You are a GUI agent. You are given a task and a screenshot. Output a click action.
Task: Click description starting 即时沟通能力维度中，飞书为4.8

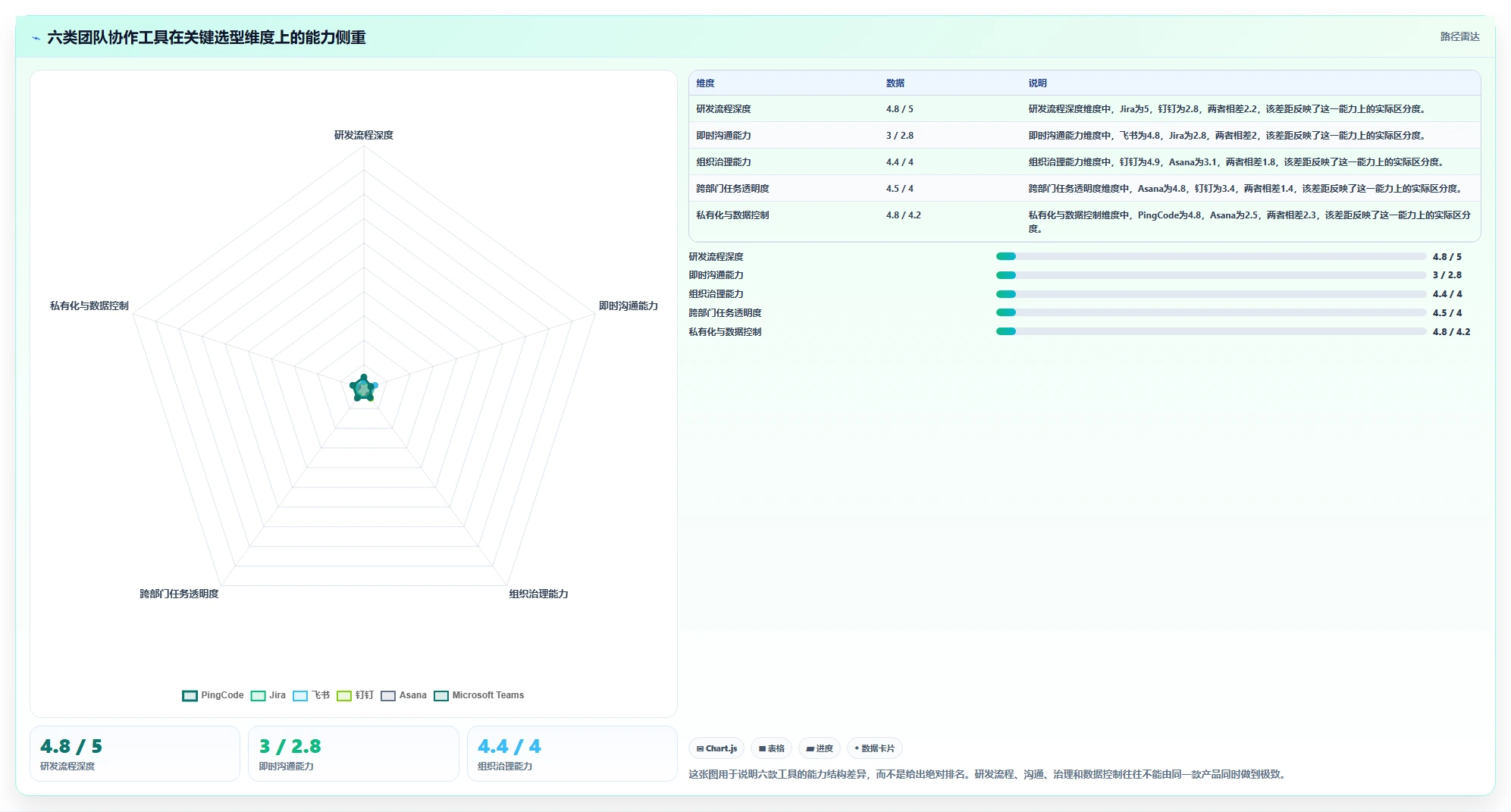[1228, 136]
